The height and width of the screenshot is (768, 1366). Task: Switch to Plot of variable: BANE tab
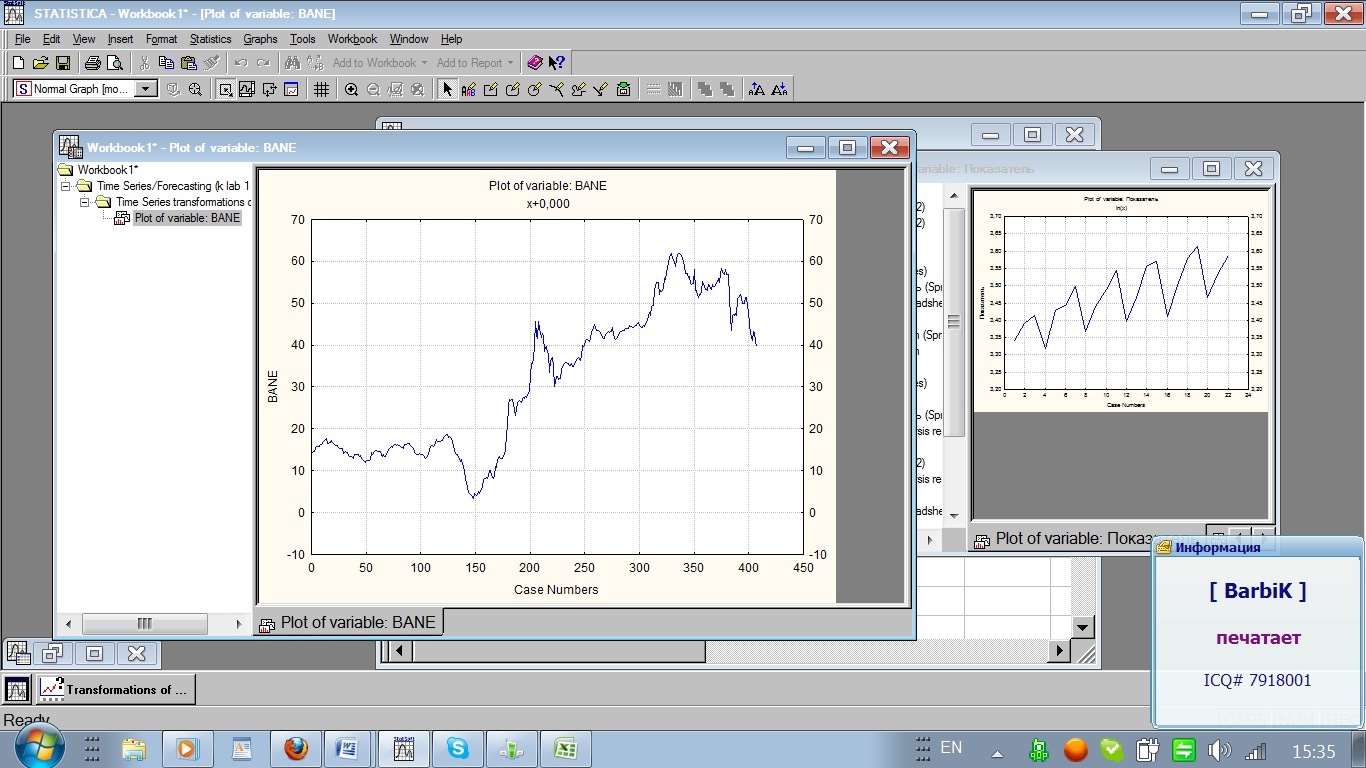(x=348, y=622)
